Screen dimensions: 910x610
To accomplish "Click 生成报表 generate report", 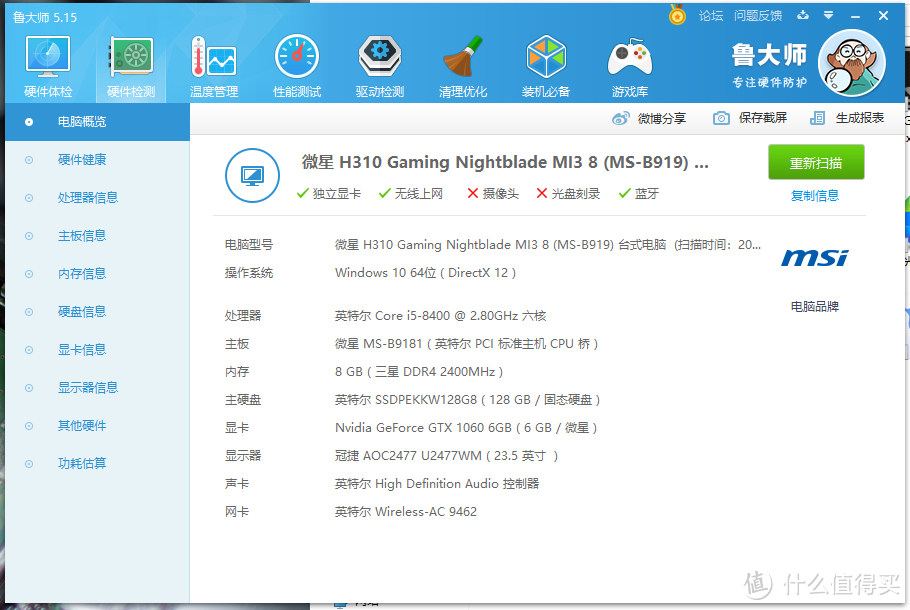I will (860, 118).
